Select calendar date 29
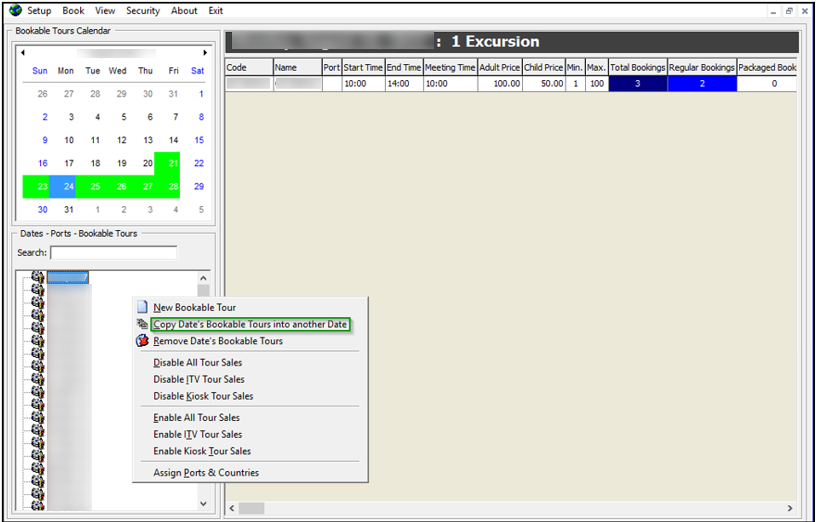Screen dimensions: 816x522 point(199,186)
